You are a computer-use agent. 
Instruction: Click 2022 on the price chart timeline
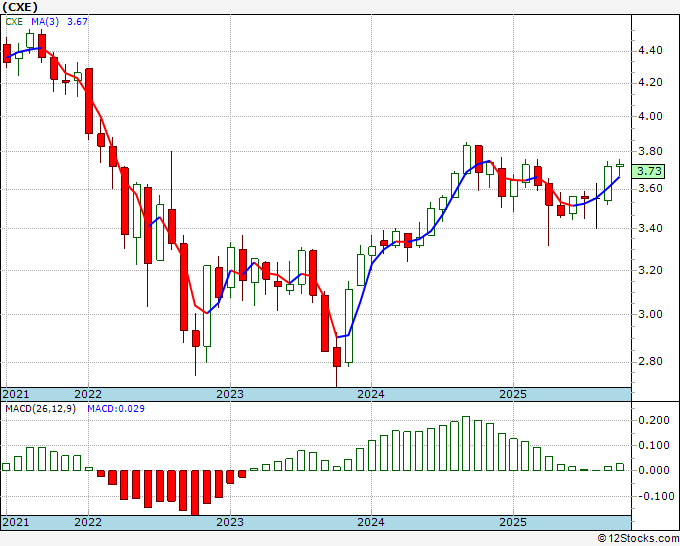(88, 394)
